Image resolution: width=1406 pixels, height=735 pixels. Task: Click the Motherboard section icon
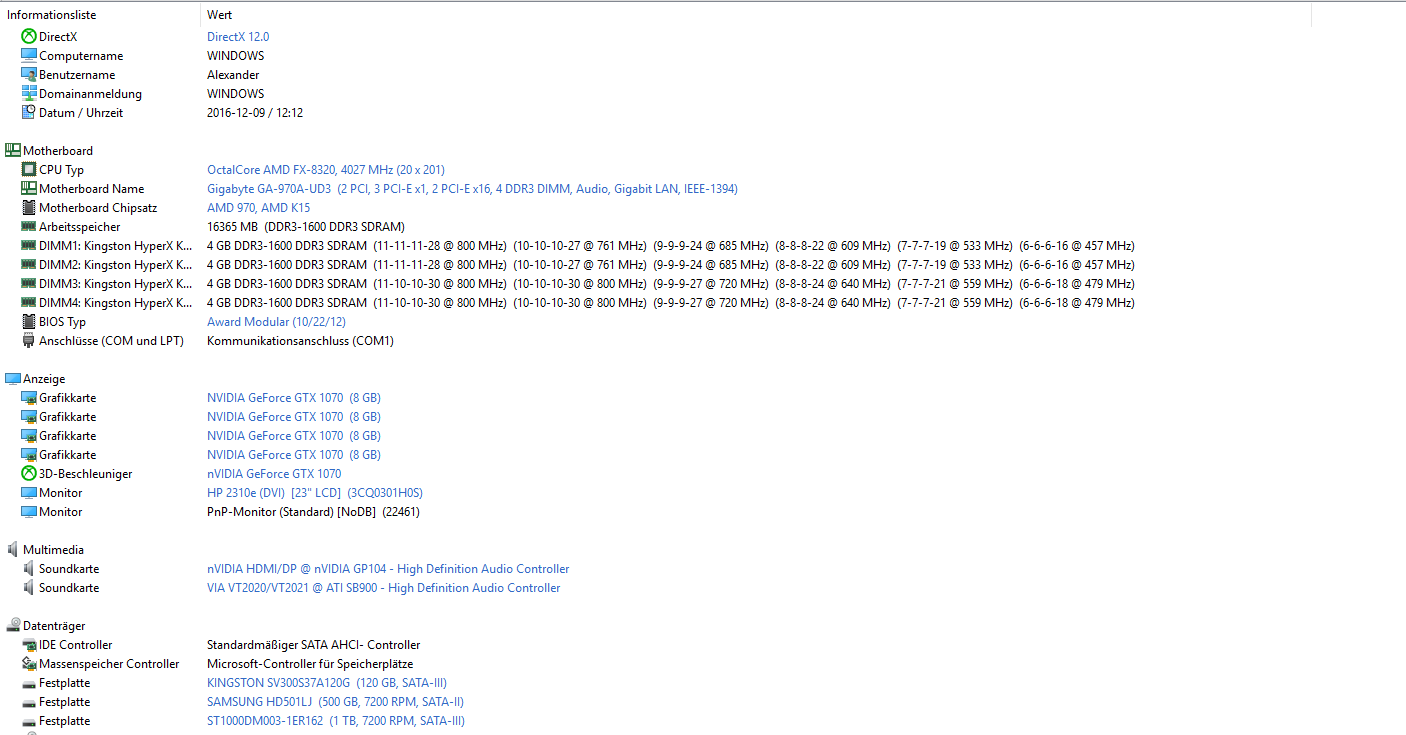(13, 151)
